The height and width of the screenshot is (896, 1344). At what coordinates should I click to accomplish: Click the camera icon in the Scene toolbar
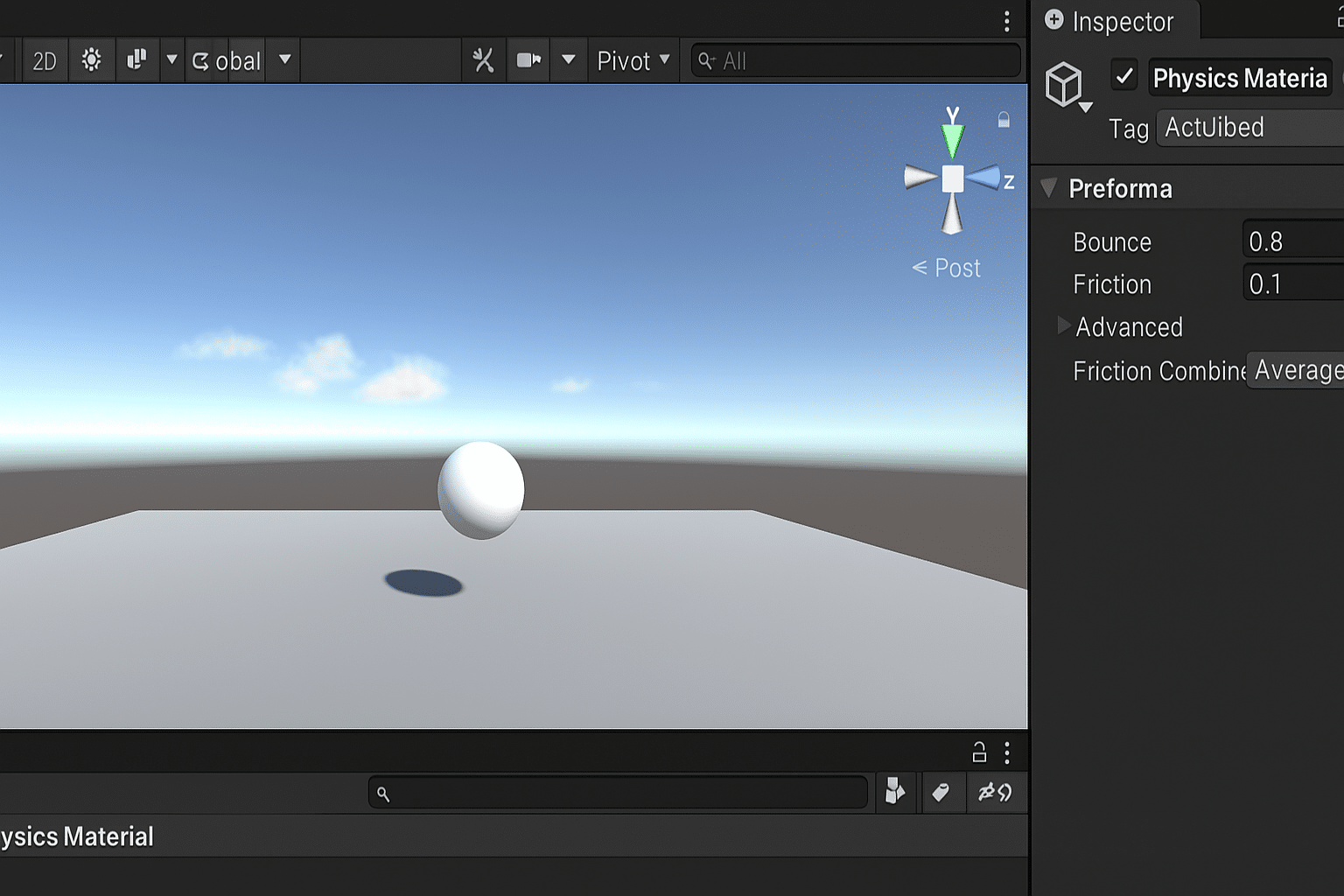[x=528, y=60]
